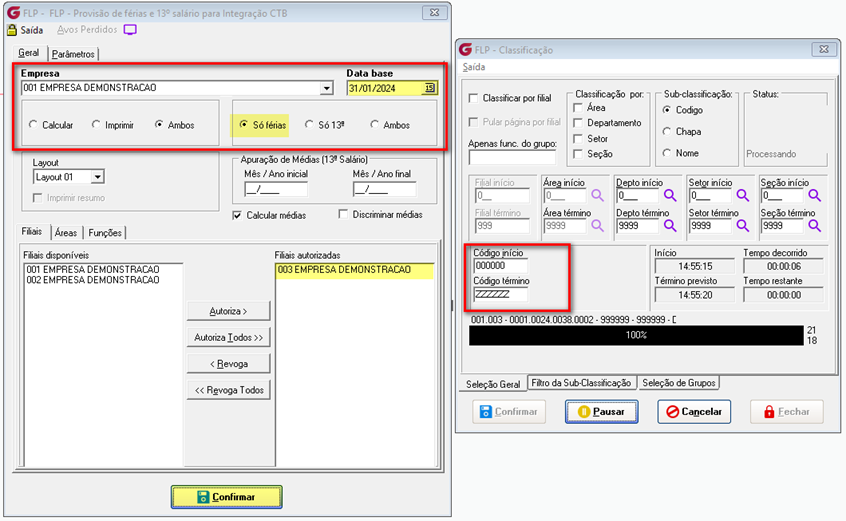The height and width of the screenshot is (521, 846).
Task: Click the Fechar button
Action: 787,412
